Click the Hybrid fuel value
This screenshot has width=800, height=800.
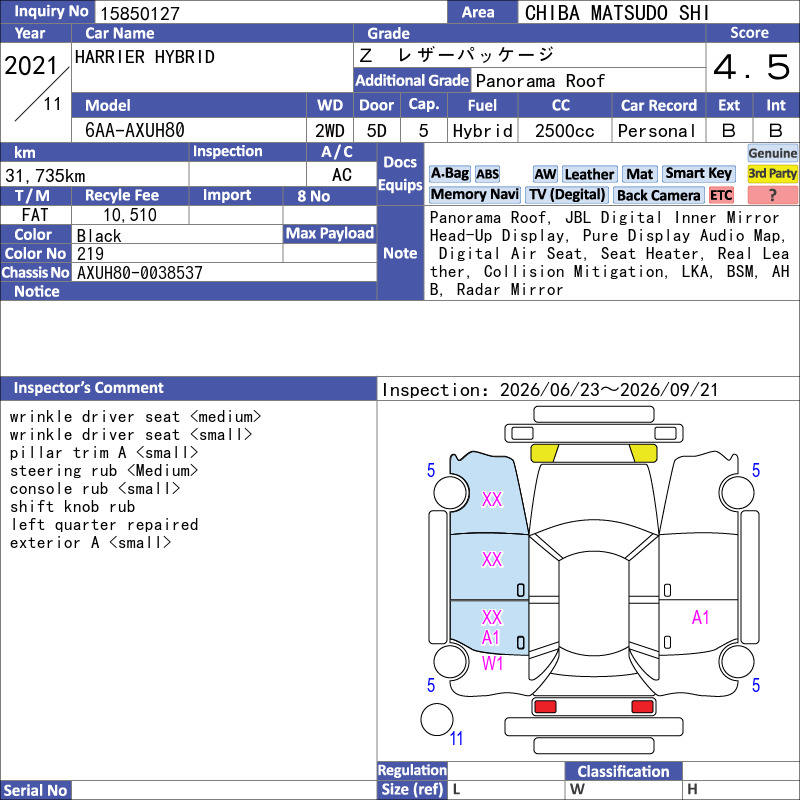tap(483, 131)
